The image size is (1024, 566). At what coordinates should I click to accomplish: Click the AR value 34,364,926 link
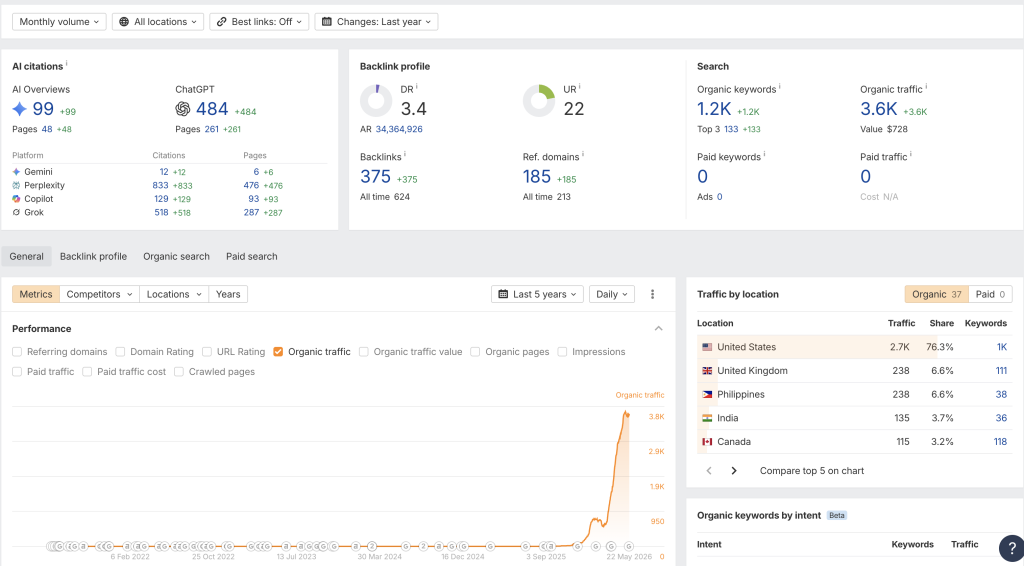(399, 129)
